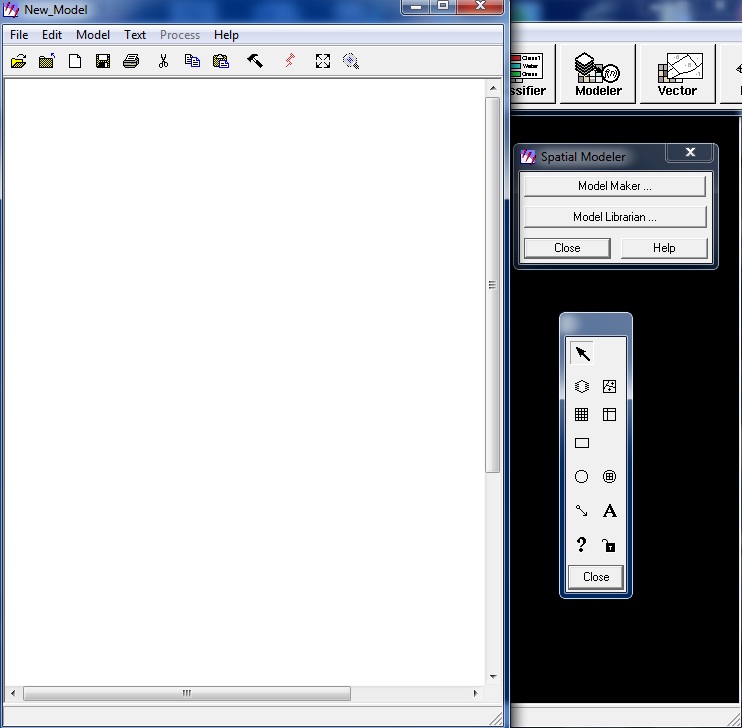The image size is (742, 728).
Task: Select the scalar rectangle tool
Action: pos(582,443)
